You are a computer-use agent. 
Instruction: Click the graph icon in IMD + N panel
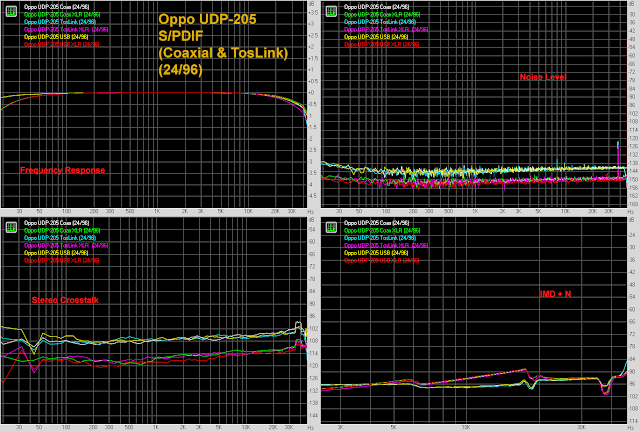(x=331, y=227)
